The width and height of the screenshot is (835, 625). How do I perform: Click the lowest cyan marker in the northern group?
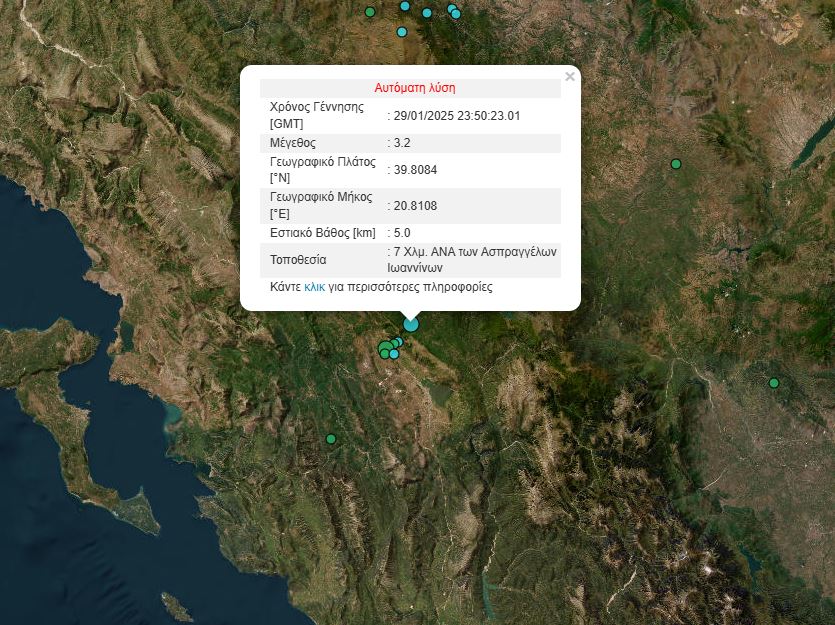(x=402, y=32)
